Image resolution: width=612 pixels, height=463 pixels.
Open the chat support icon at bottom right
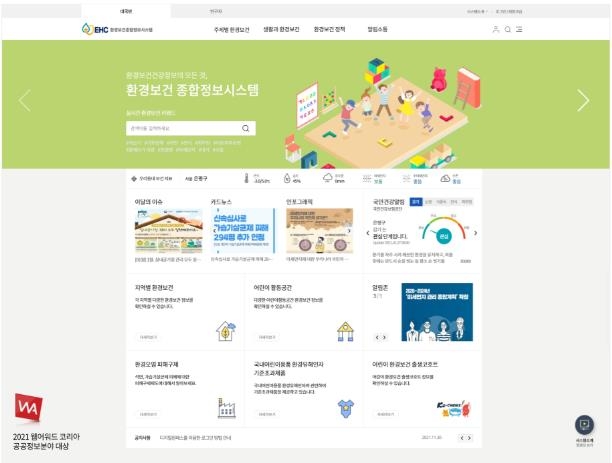pos(584,425)
